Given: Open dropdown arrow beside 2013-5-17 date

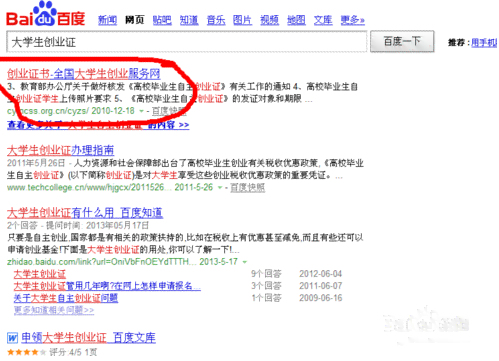Looking at the screenshot, I should 245,262.
